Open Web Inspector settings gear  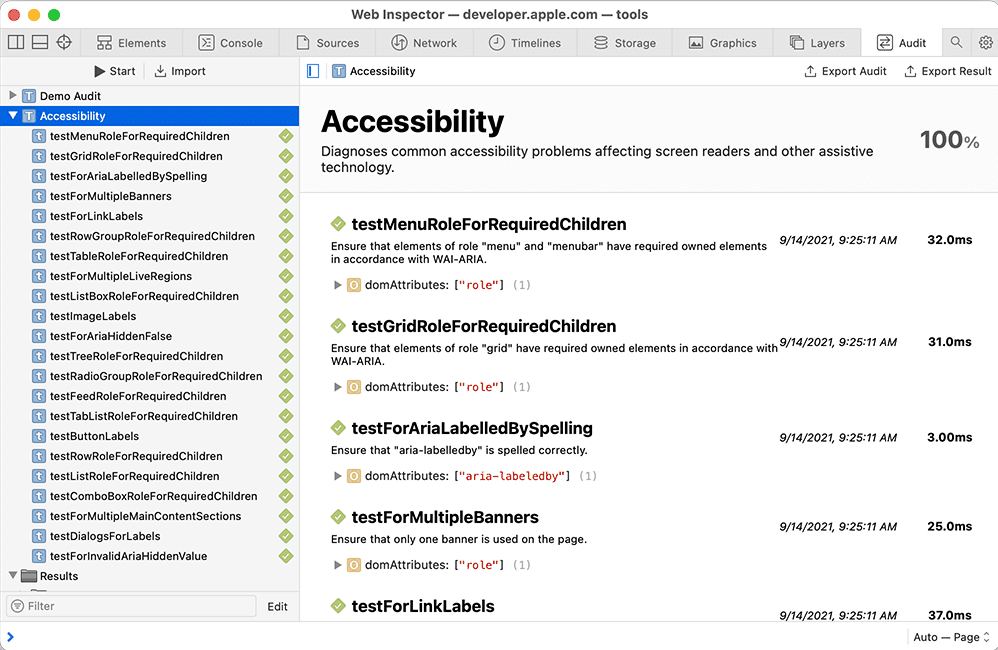click(985, 43)
